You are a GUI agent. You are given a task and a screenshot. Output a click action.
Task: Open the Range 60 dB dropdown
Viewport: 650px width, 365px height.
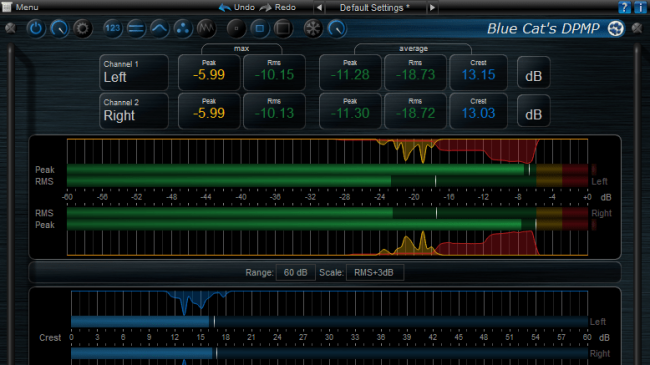tap(296, 273)
